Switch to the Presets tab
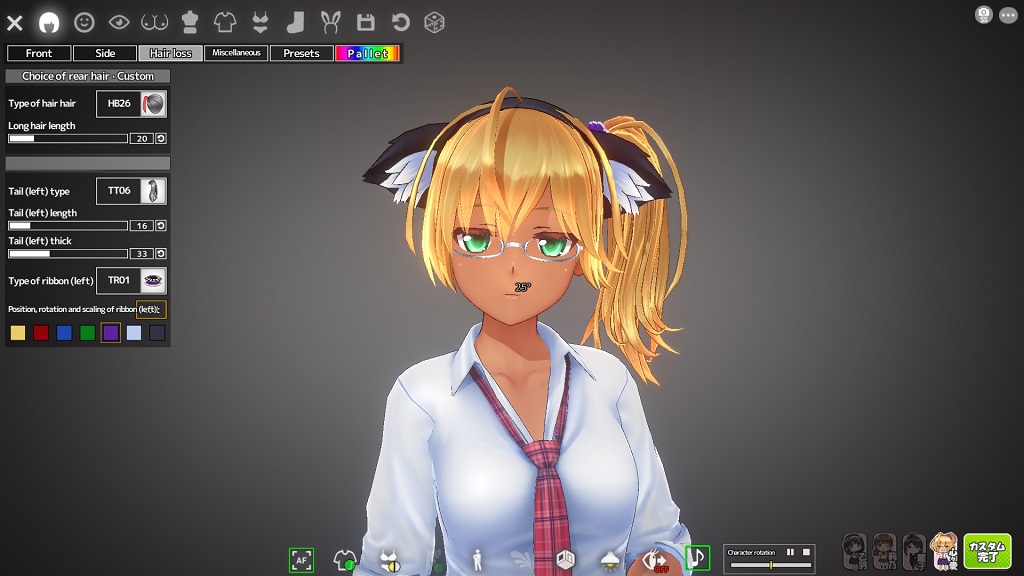Screen dimensions: 1024x576 tap(301, 53)
